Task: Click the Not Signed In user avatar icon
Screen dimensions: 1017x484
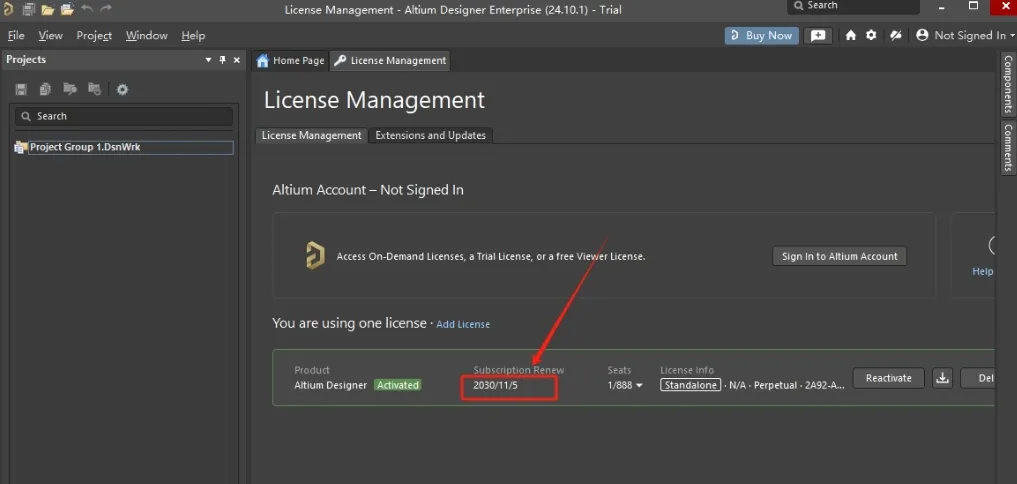Action: click(922, 35)
